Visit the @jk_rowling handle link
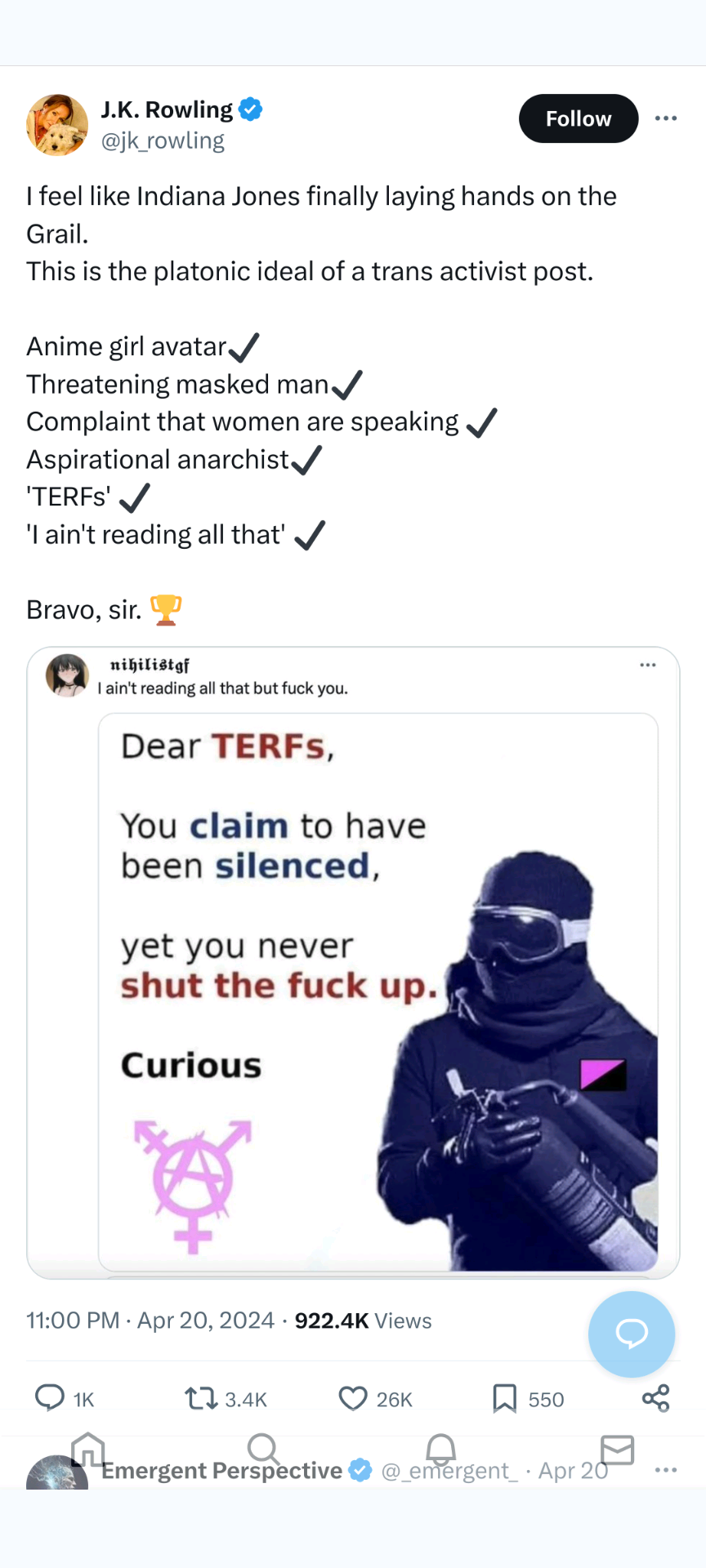Image resolution: width=706 pixels, height=1568 pixels. [x=163, y=140]
